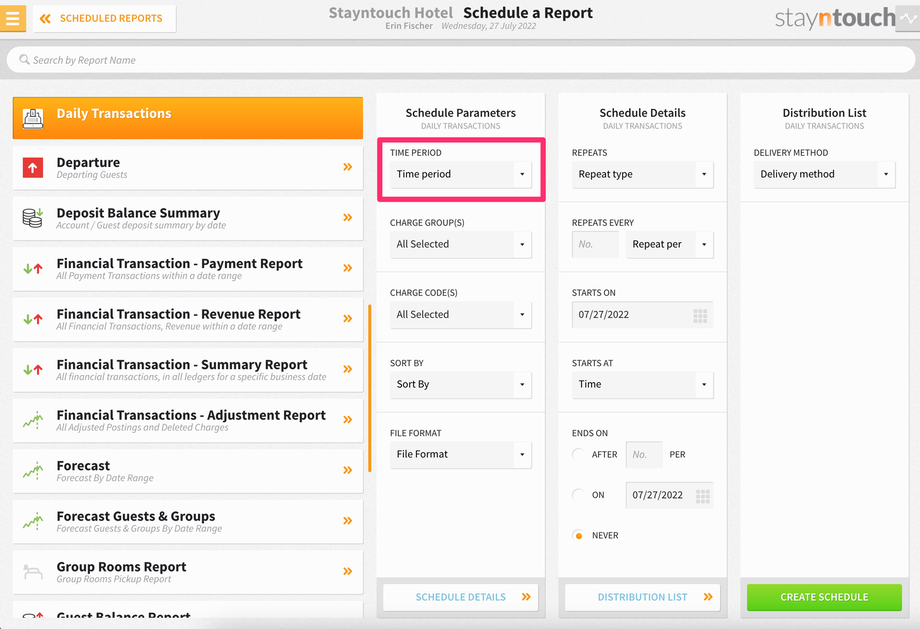This screenshot has height=629, width=920.
Task: Click the orange report list scrollbar
Action: [x=370, y=388]
